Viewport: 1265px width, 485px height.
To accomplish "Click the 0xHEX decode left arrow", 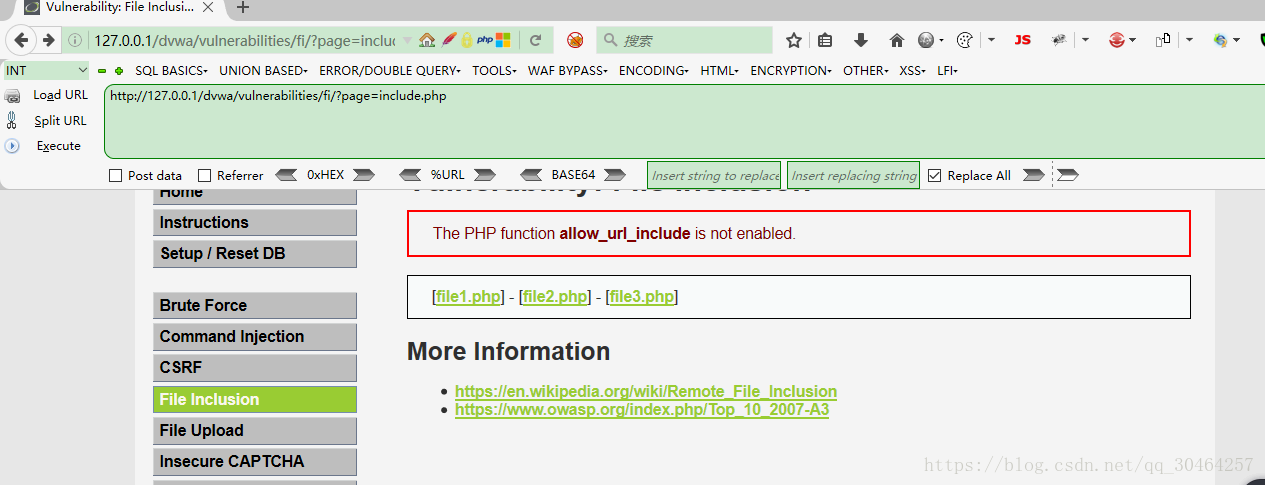I will pos(286,175).
